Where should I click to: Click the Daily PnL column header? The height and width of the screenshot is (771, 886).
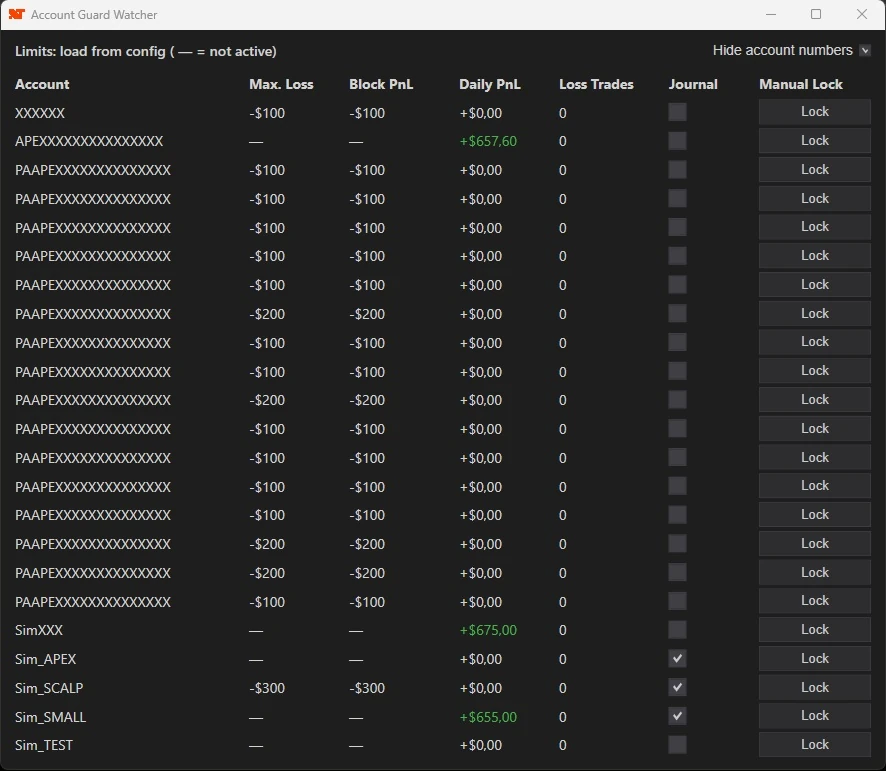pos(490,84)
